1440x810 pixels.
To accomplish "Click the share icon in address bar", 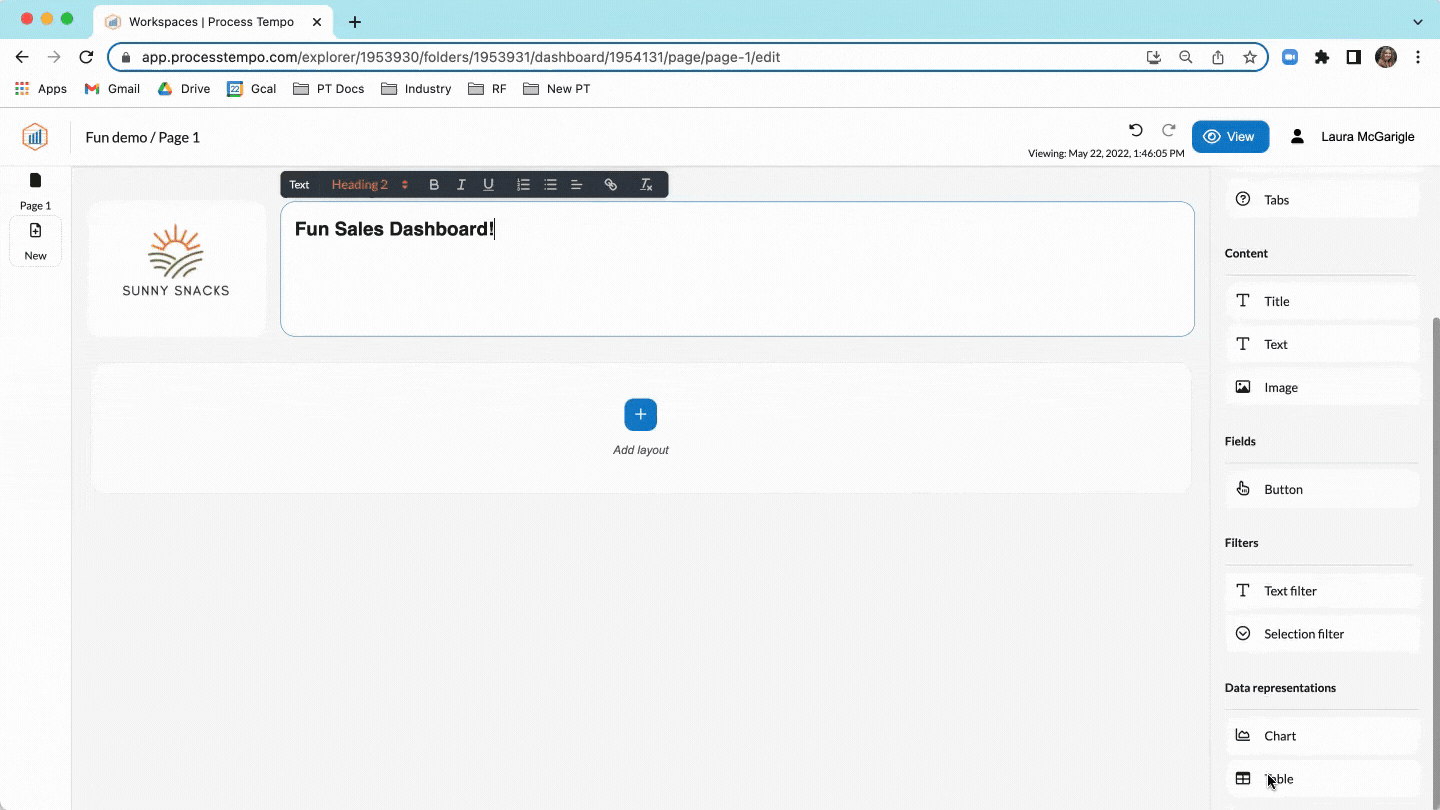I will 1218,57.
